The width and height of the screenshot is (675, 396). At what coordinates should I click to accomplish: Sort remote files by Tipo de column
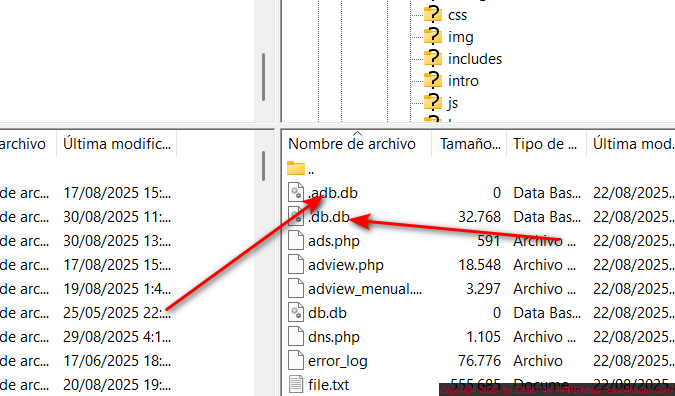546,144
